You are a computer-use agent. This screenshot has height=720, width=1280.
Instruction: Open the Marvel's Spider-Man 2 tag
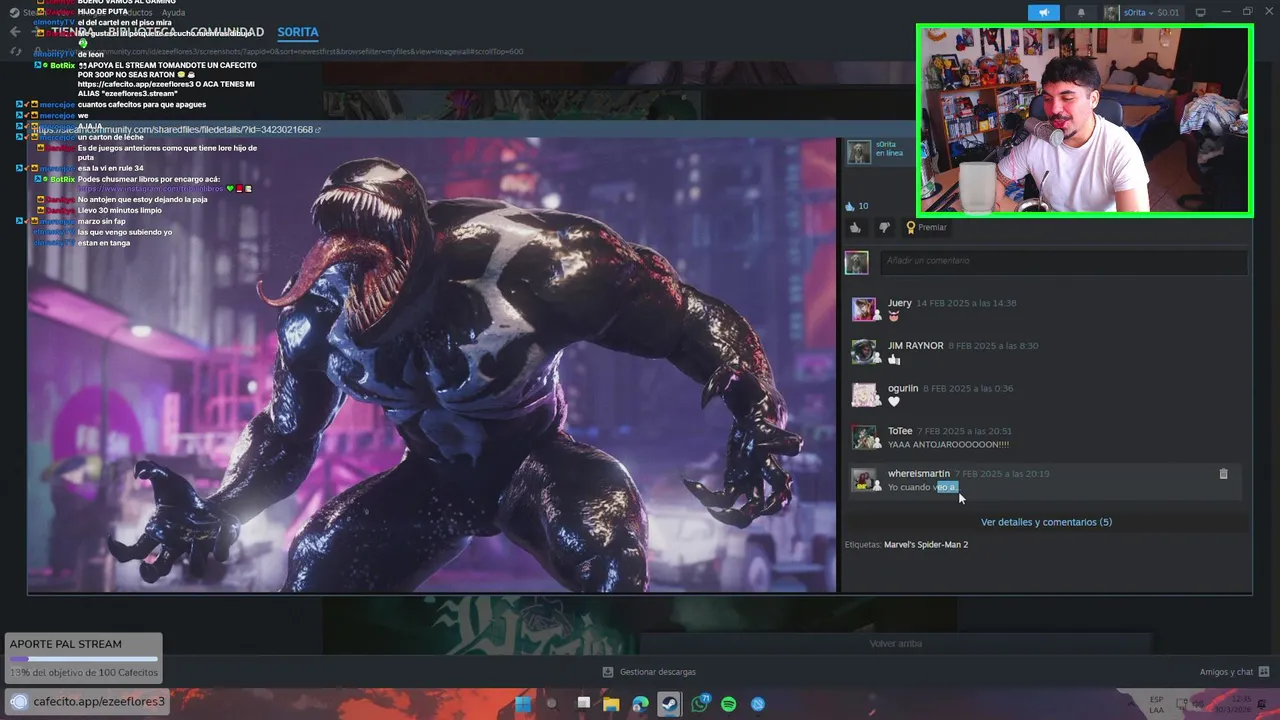click(926, 545)
